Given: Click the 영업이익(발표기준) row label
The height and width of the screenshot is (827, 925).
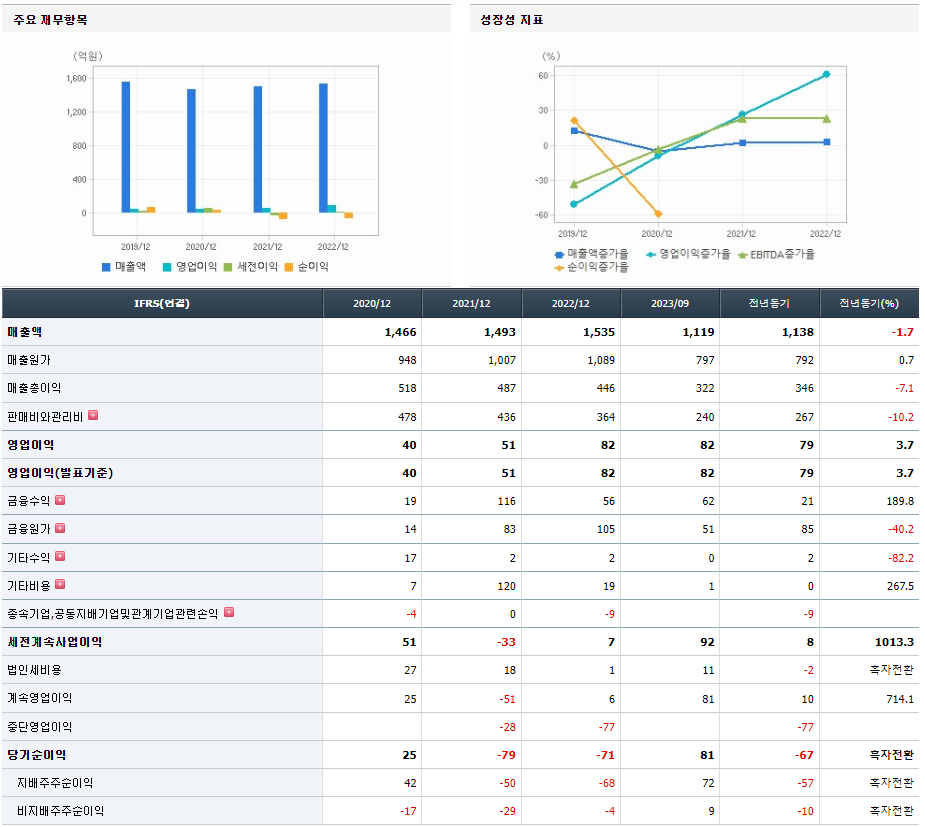Looking at the screenshot, I should (60, 472).
